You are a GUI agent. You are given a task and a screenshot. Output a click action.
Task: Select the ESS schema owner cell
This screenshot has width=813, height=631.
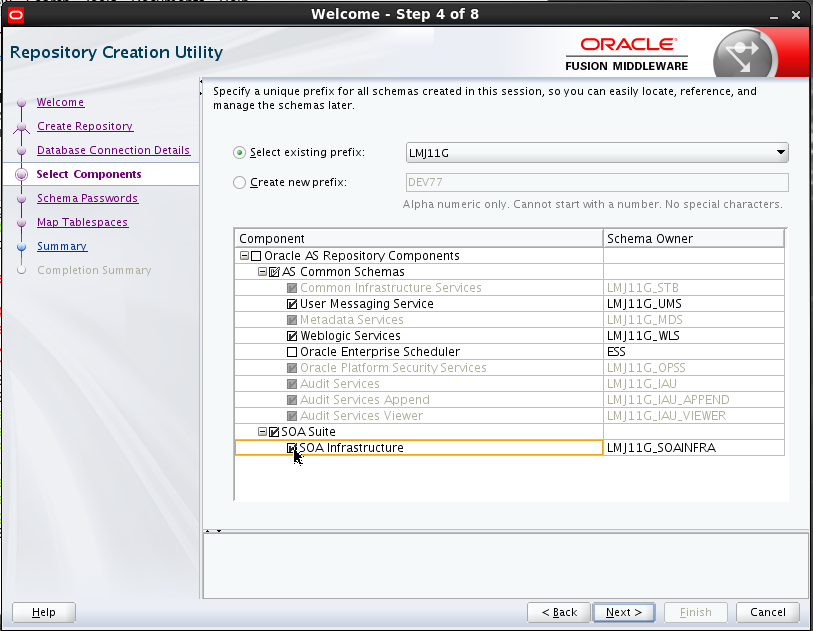click(694, 352)
